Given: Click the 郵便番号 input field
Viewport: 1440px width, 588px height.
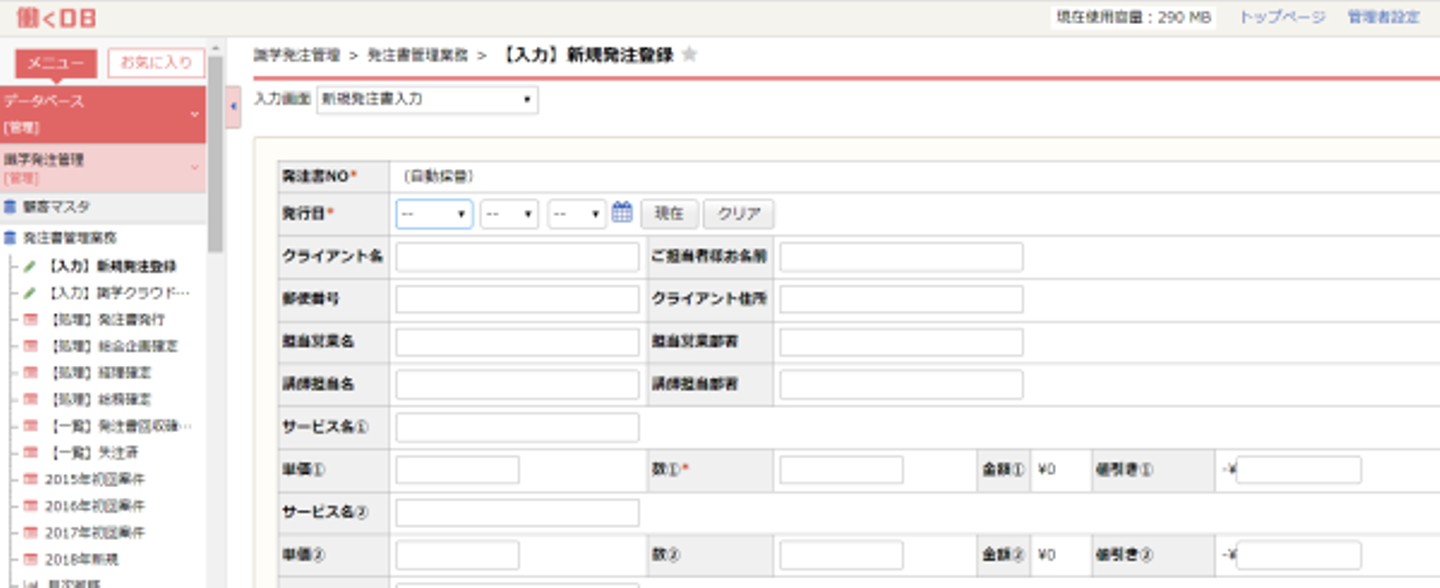Looking at the screenshot, I should tap(517, 299).
